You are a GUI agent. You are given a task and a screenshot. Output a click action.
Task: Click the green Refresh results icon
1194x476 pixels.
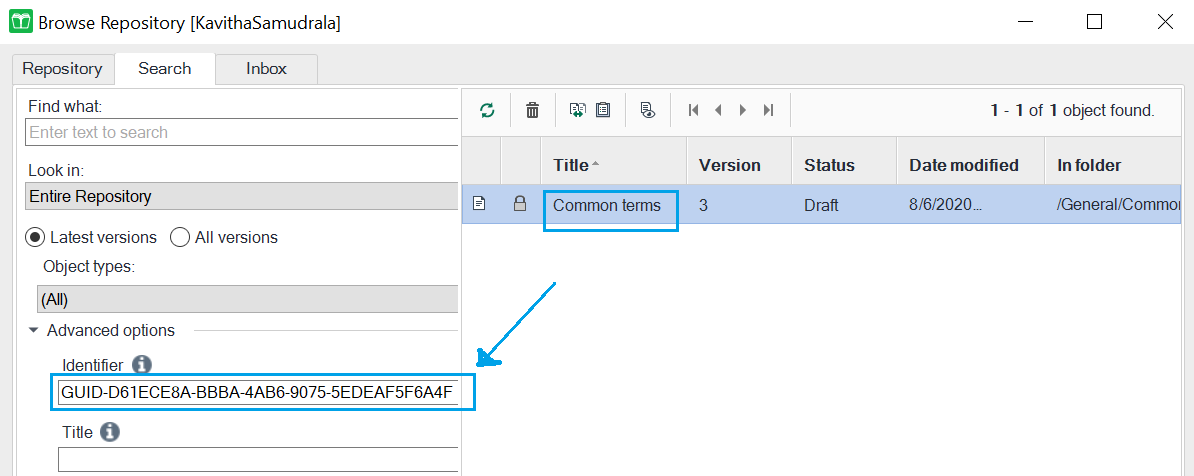[487, 110]
